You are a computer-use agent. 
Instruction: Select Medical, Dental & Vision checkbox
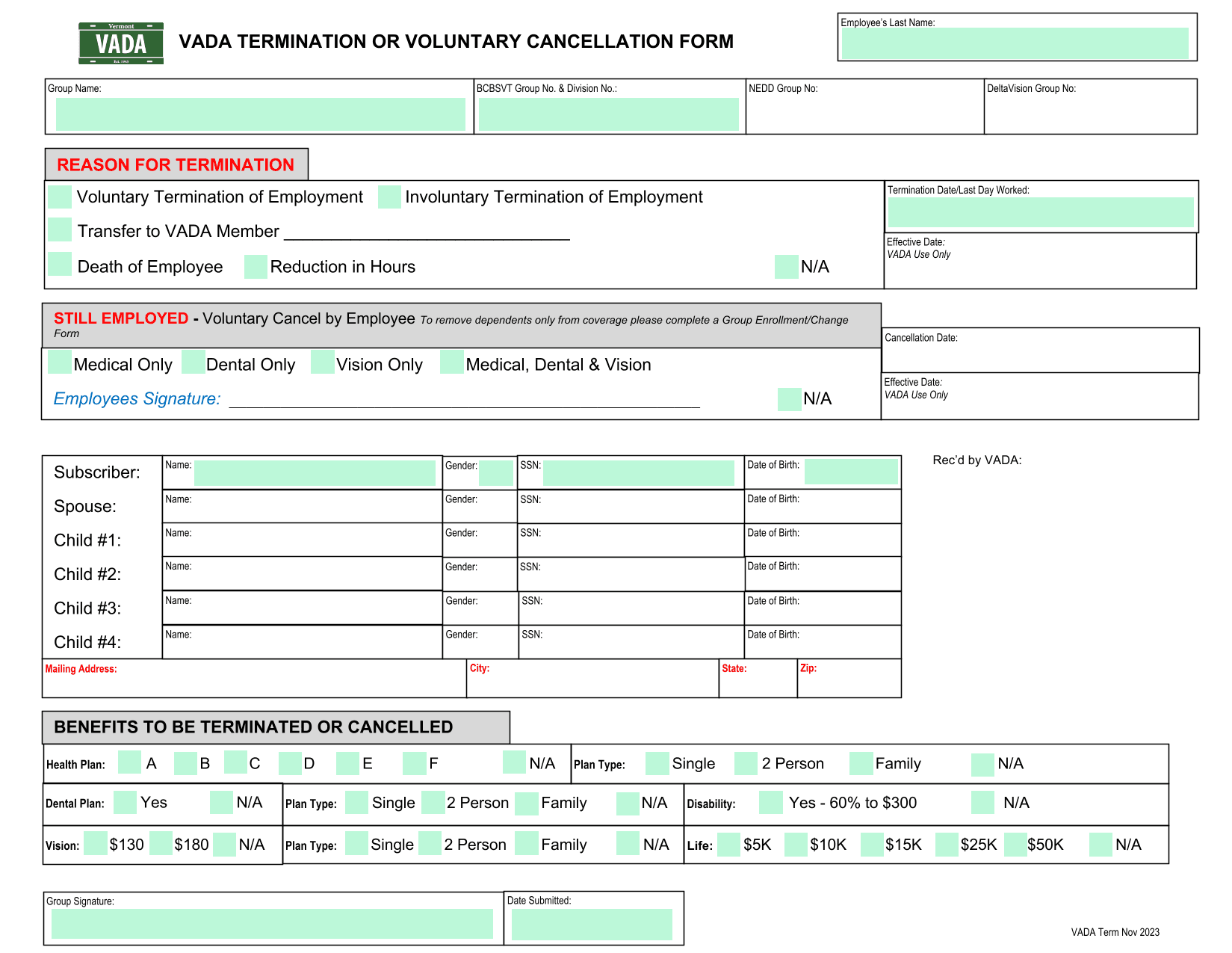point(452,362)
